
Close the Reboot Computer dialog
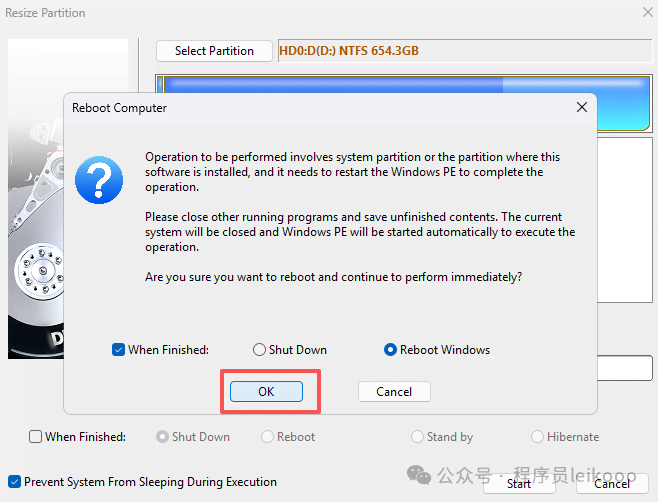click(581, 107)
